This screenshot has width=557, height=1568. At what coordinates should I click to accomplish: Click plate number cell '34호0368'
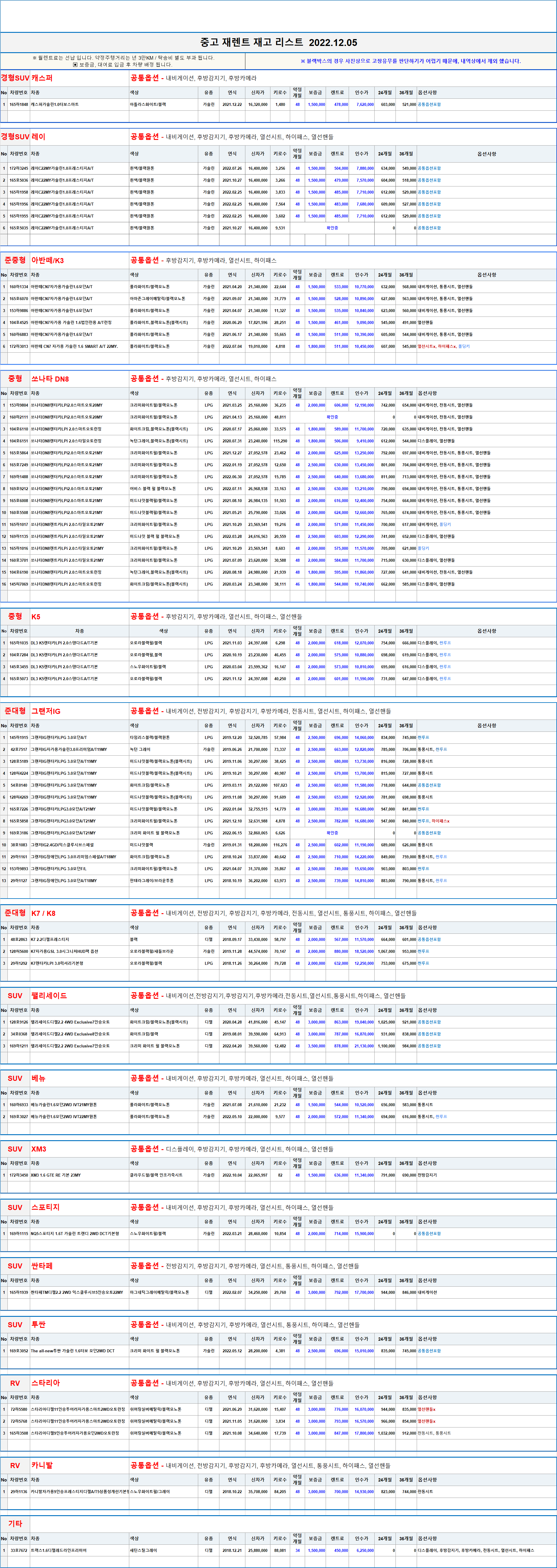[x=19, y=1034]
